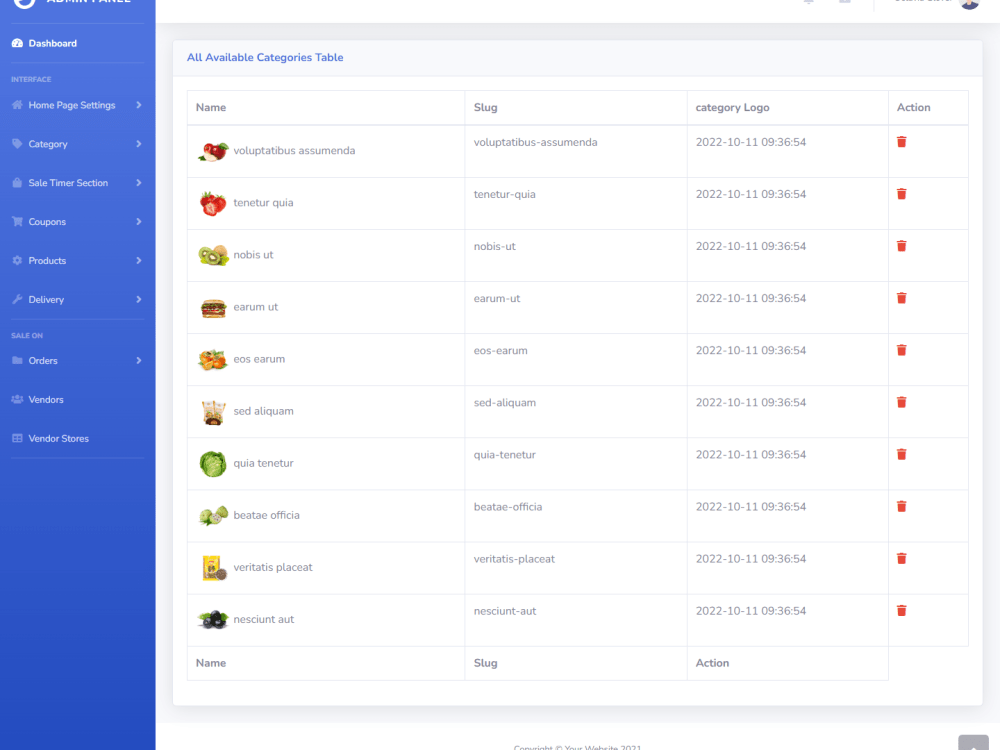Delete the nobis ut category

pyautogui.click(x=901, y=246)
